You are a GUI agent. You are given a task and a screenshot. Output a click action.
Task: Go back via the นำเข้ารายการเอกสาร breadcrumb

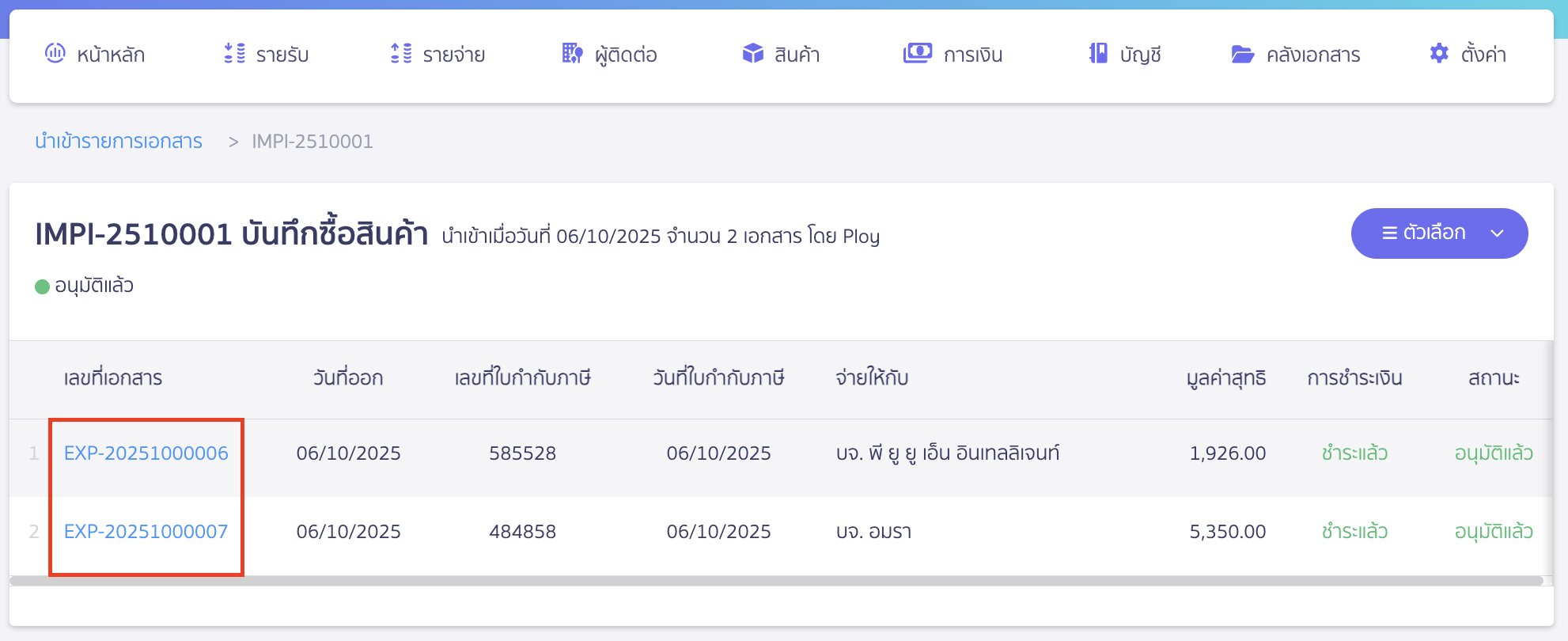118,140
